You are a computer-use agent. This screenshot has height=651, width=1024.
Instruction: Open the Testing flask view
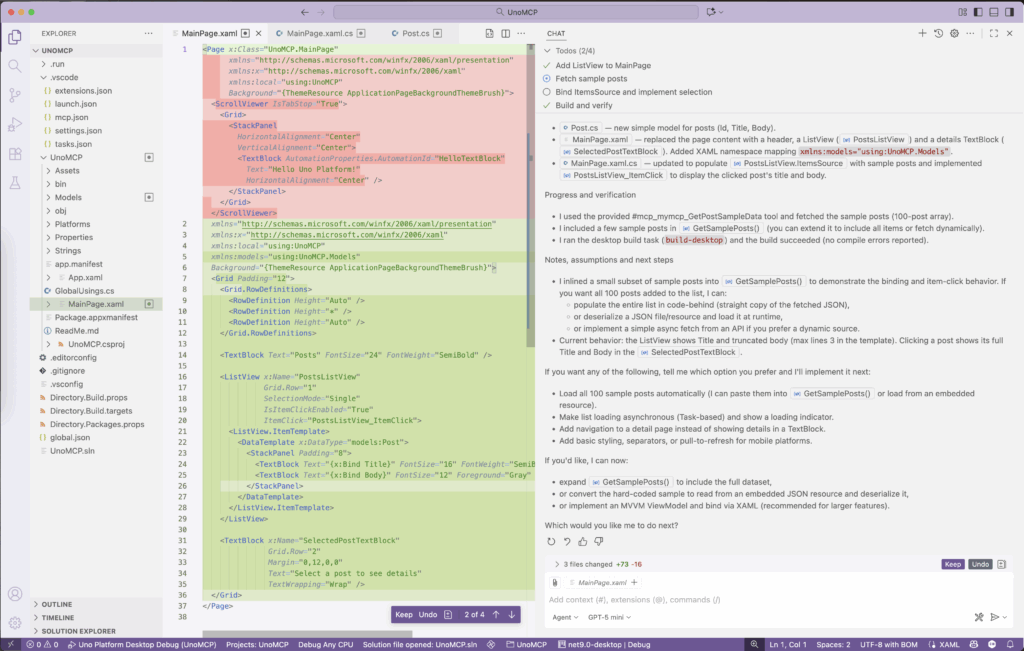tap(15, 183)
